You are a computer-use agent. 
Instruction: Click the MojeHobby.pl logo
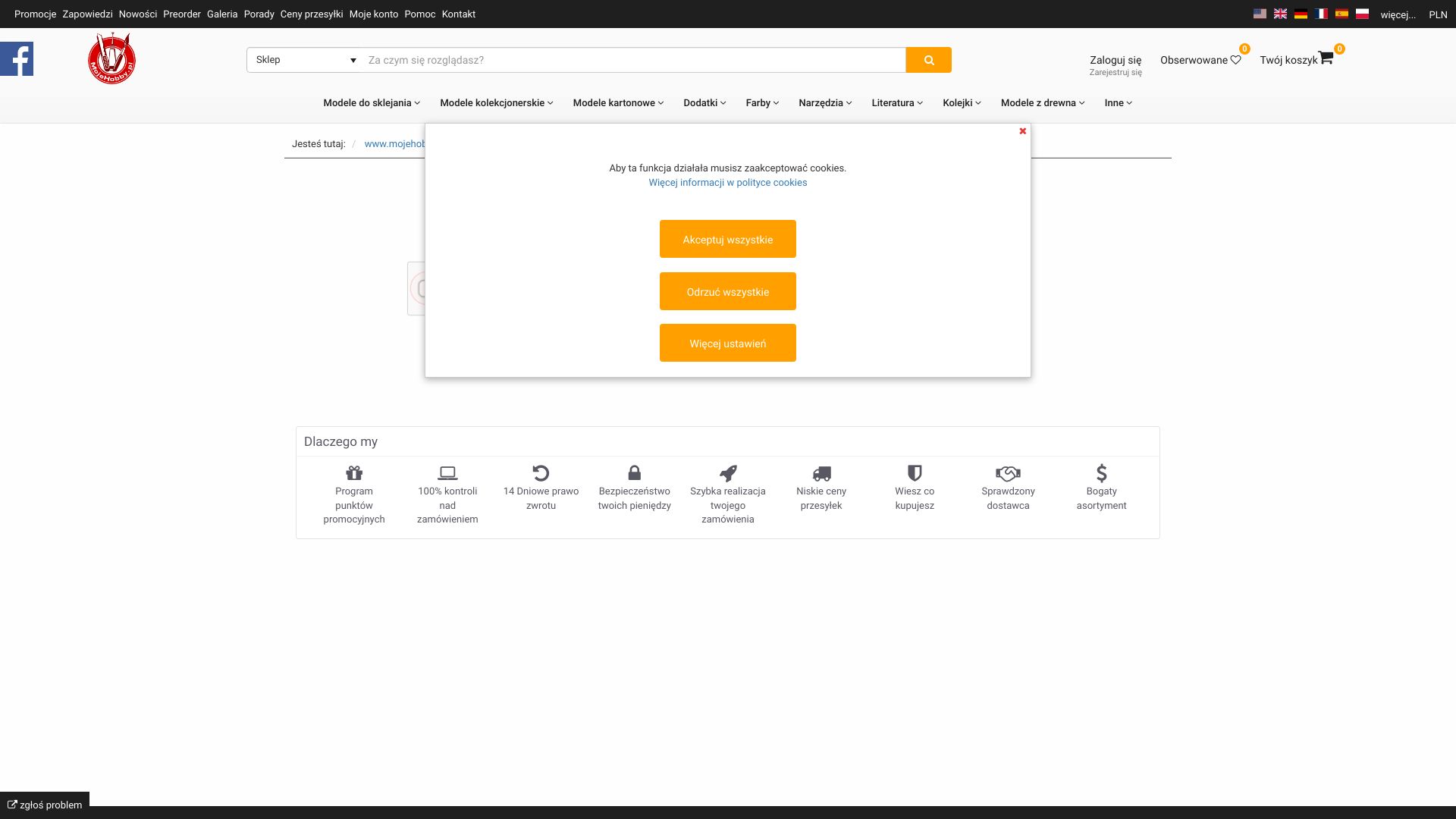pyautogui.click(x=111, y=58)
